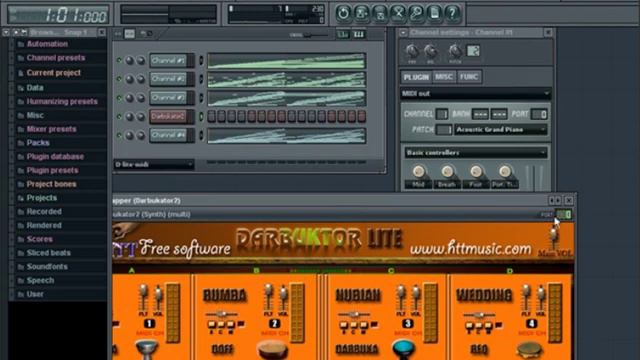Click the www.httmusic.com link

470,248
